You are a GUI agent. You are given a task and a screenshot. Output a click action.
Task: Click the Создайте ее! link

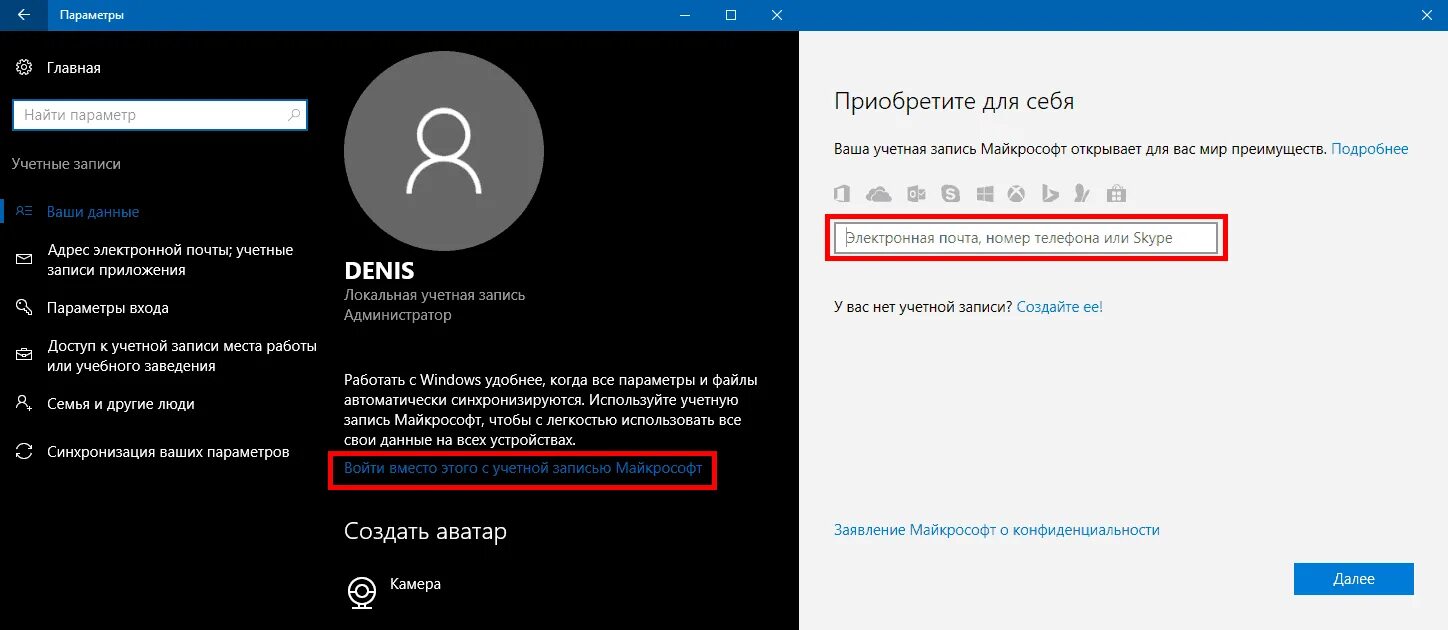point(1060,307)
